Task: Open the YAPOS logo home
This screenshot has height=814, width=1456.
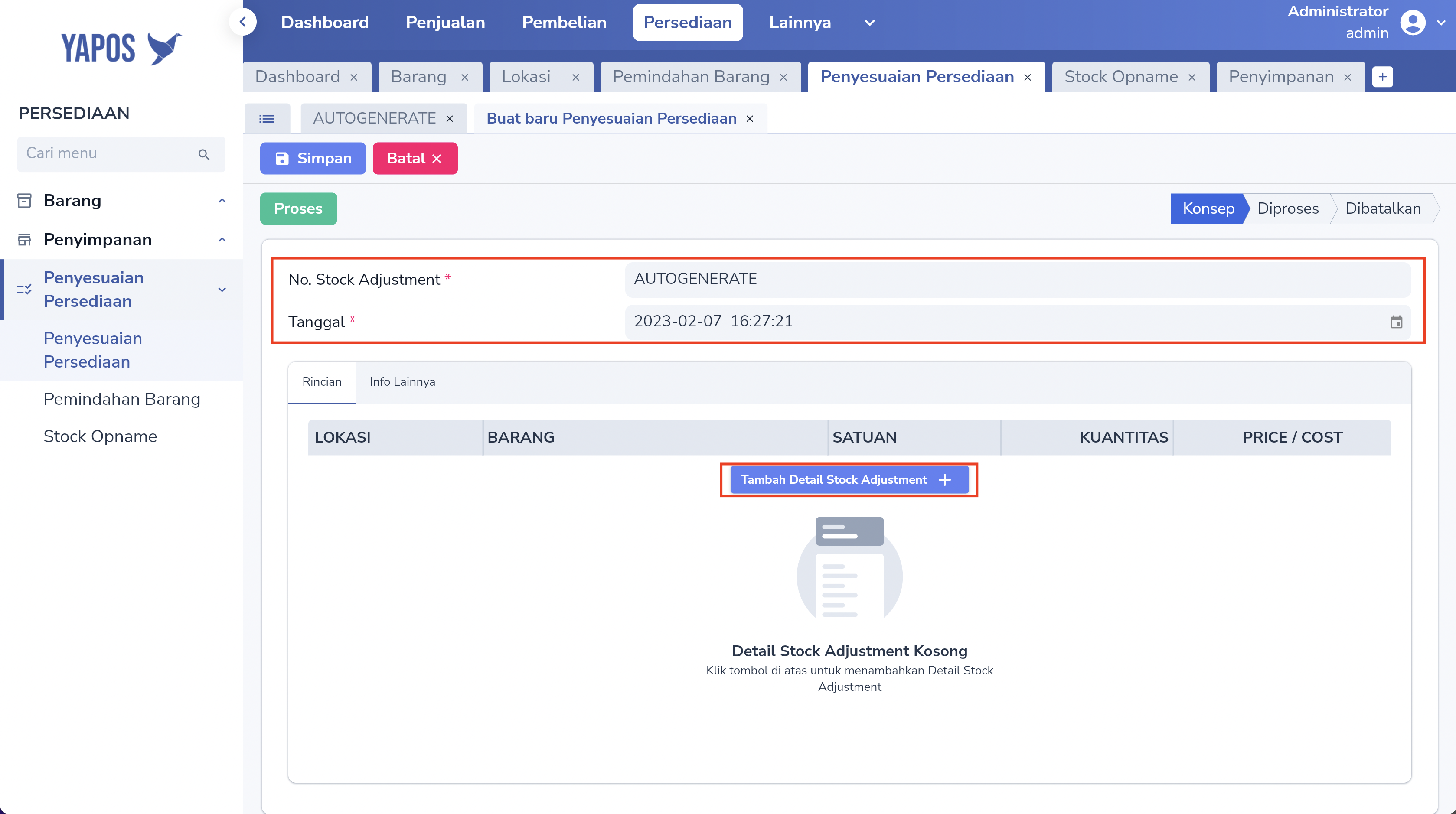Action: [121, 48]
